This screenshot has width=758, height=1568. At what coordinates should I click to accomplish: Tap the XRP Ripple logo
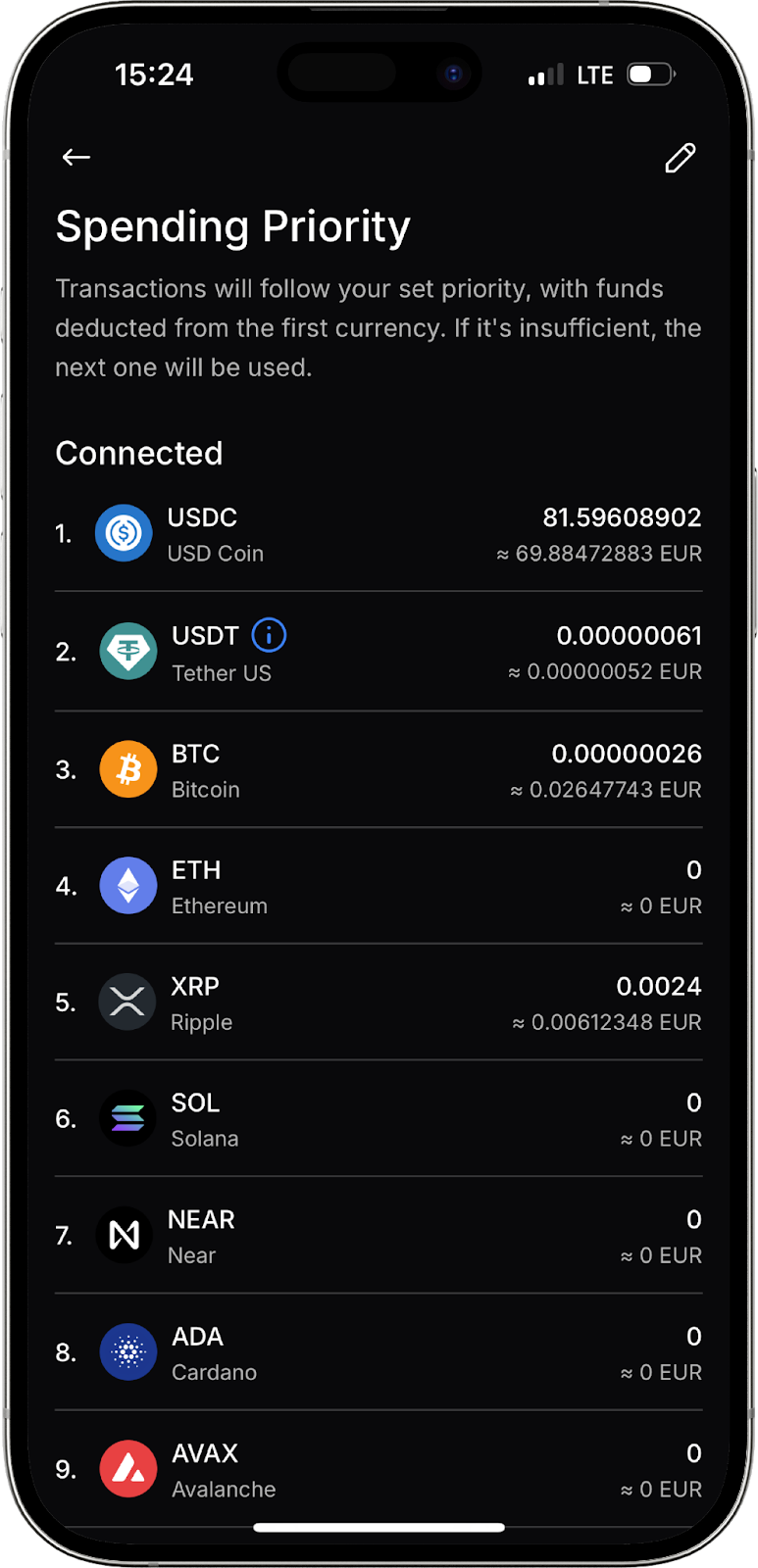(127, 1003)
